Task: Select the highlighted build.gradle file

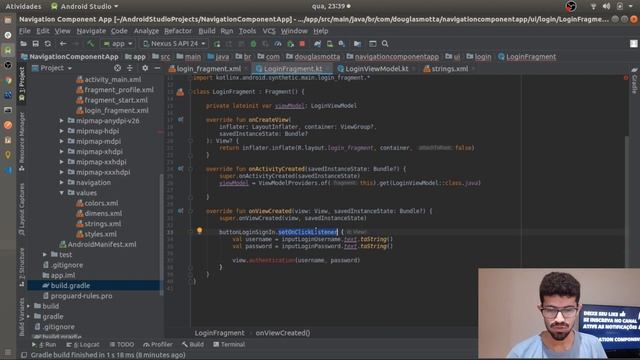Action: click(70, 286)
